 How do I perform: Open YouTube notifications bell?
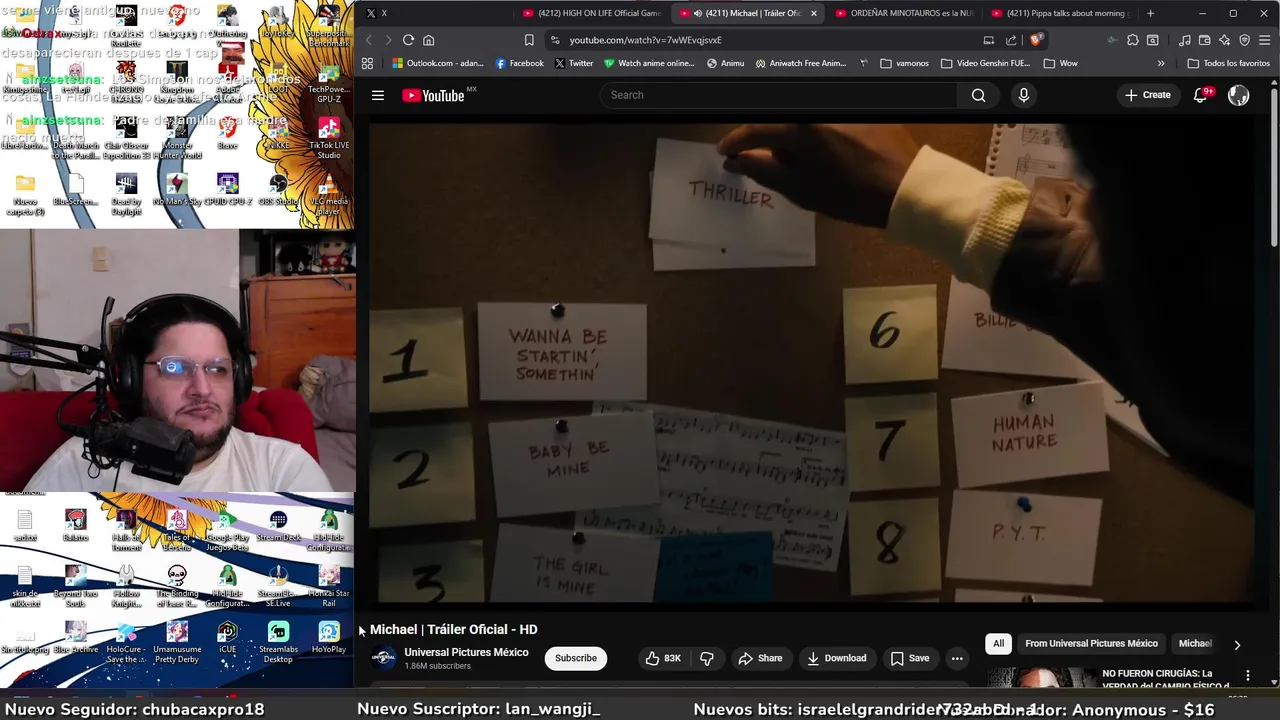coord(1201,95)
